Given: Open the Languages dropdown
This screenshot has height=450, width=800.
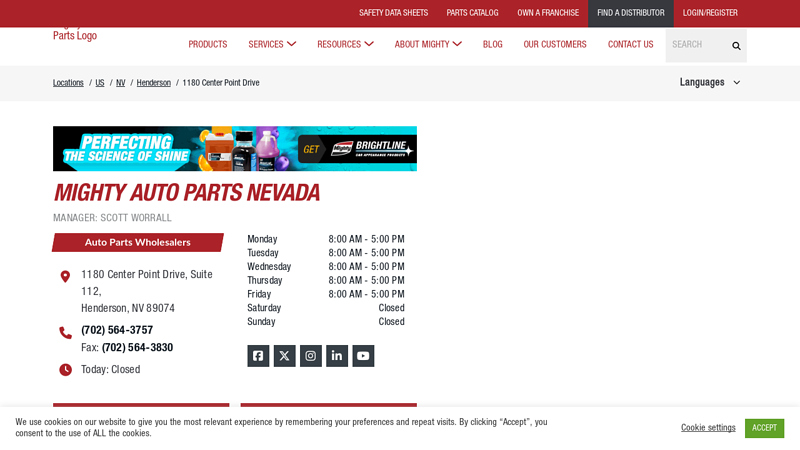Looking at the screenshot, I should pos(710,82).
